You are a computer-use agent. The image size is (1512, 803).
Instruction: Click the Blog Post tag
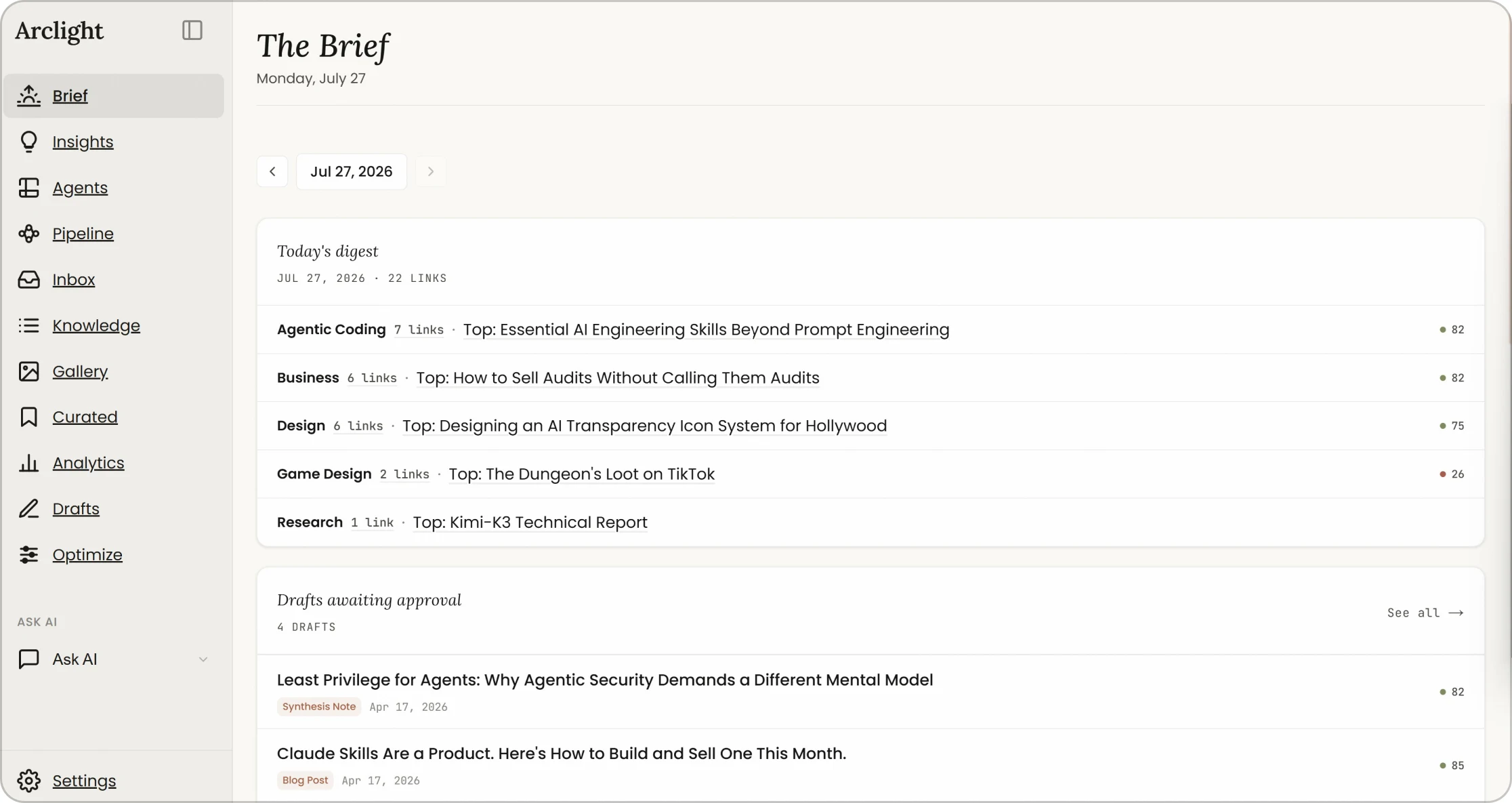[x=305, y=781]
